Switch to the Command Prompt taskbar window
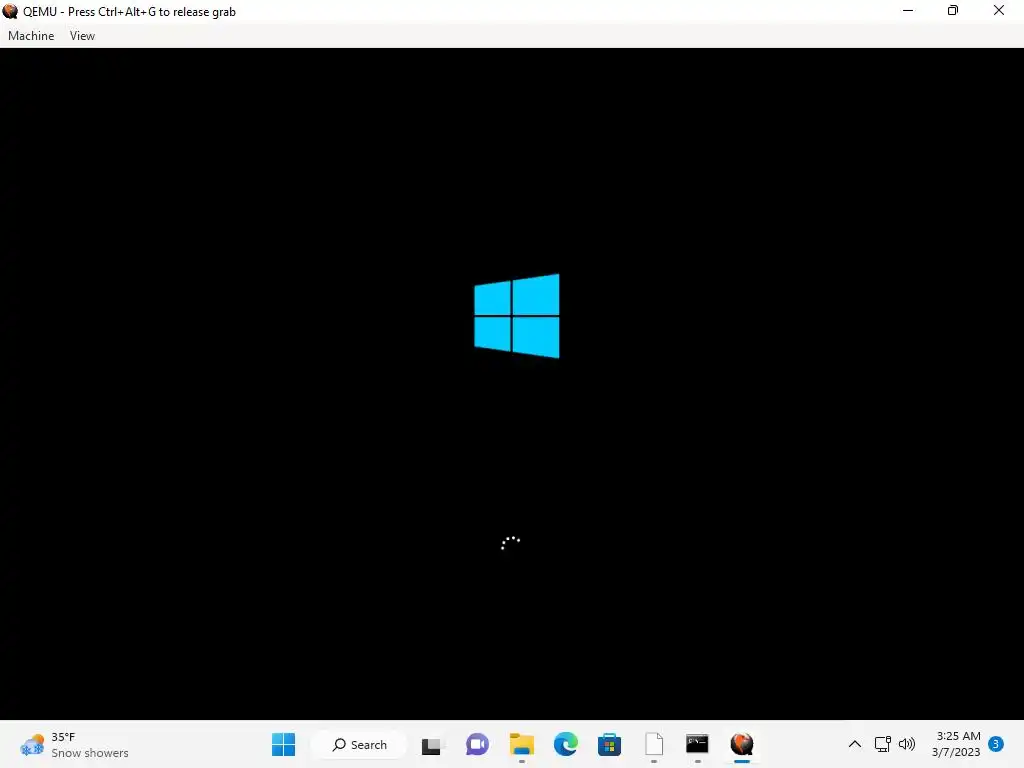The height and width of the screenshot is (768, 1024). point(697,744)
